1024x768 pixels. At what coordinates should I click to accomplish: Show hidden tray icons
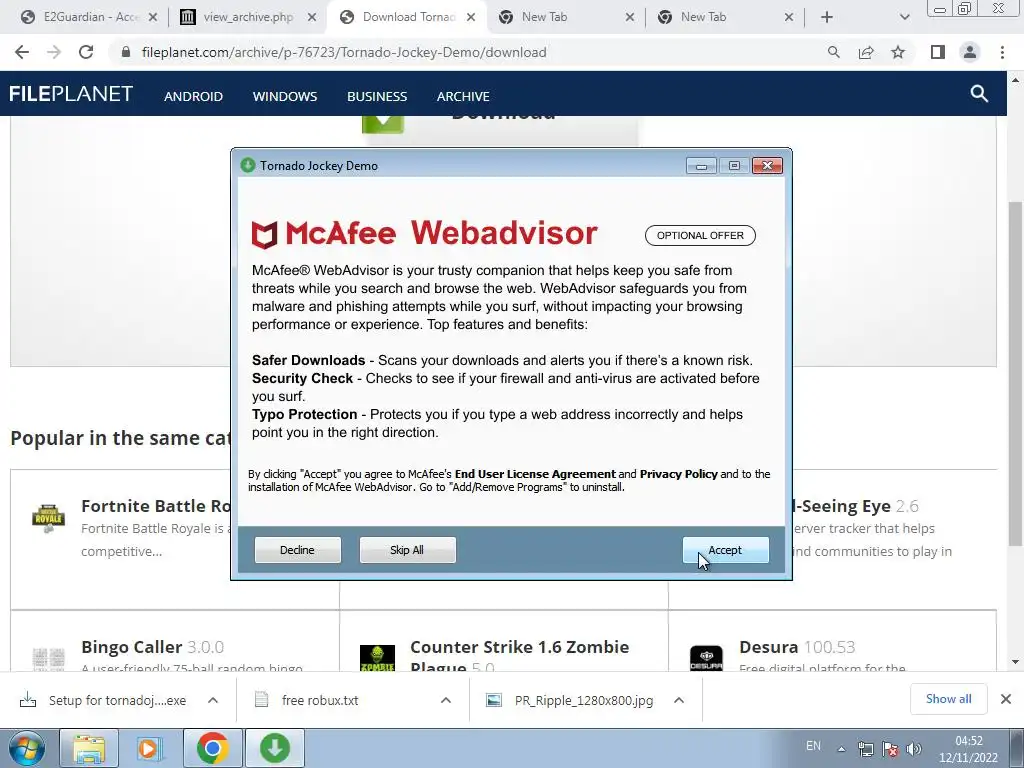click(841, 749)
